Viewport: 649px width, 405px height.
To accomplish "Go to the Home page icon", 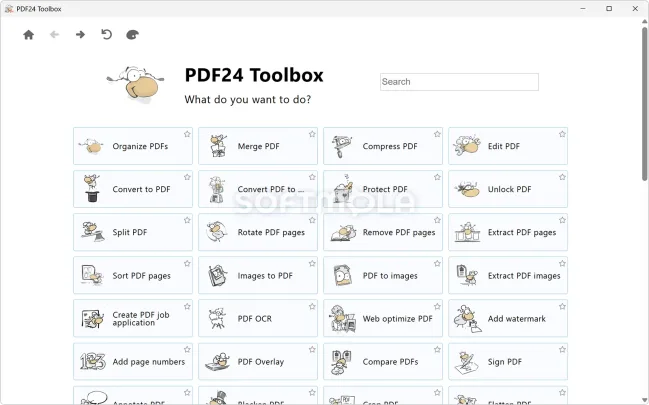I will click(x=29, y=35).
